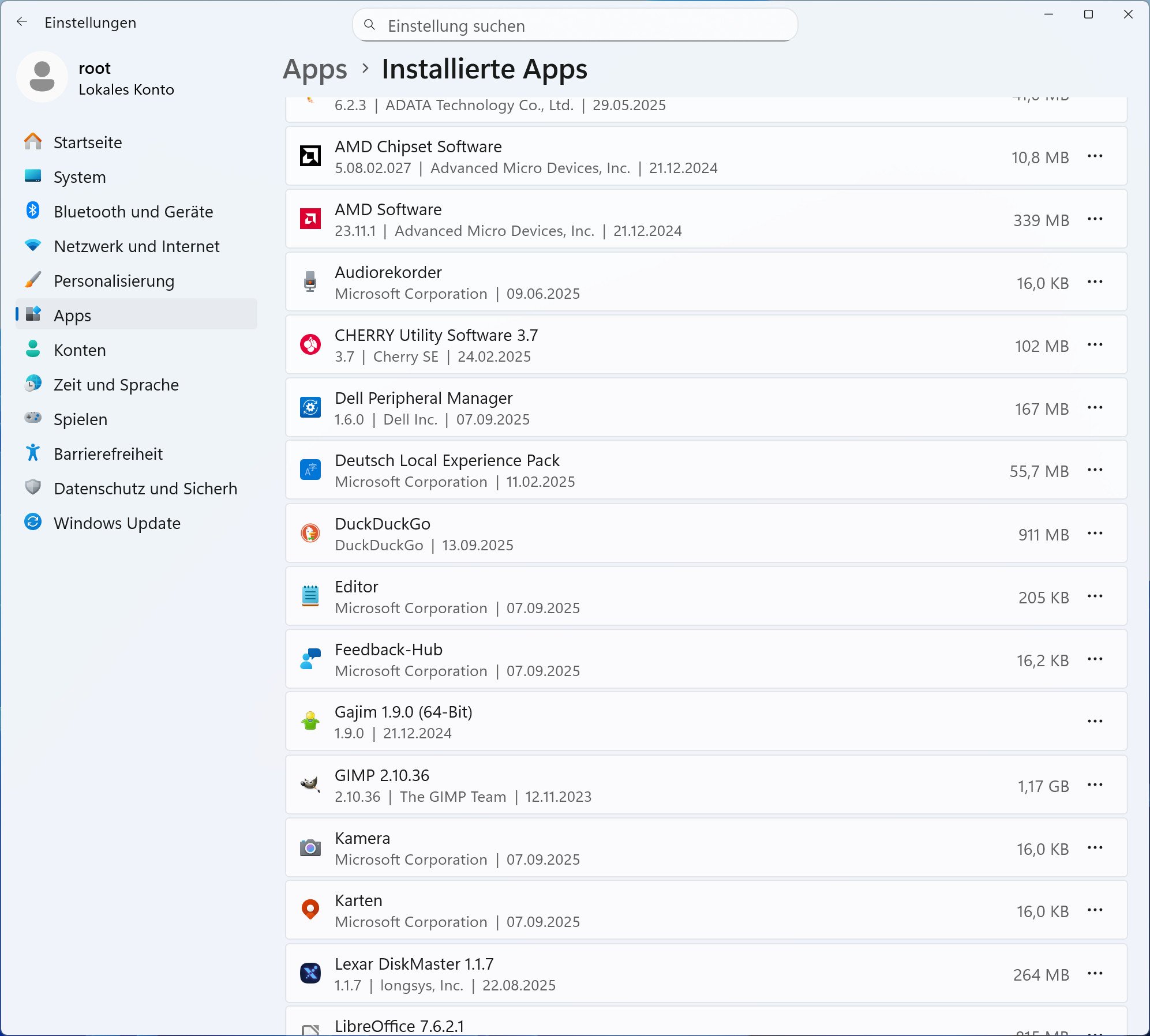Open Datenschutz und Sicherheit in sidebar
The image size is (1150, 1036).
click(145, 489)
